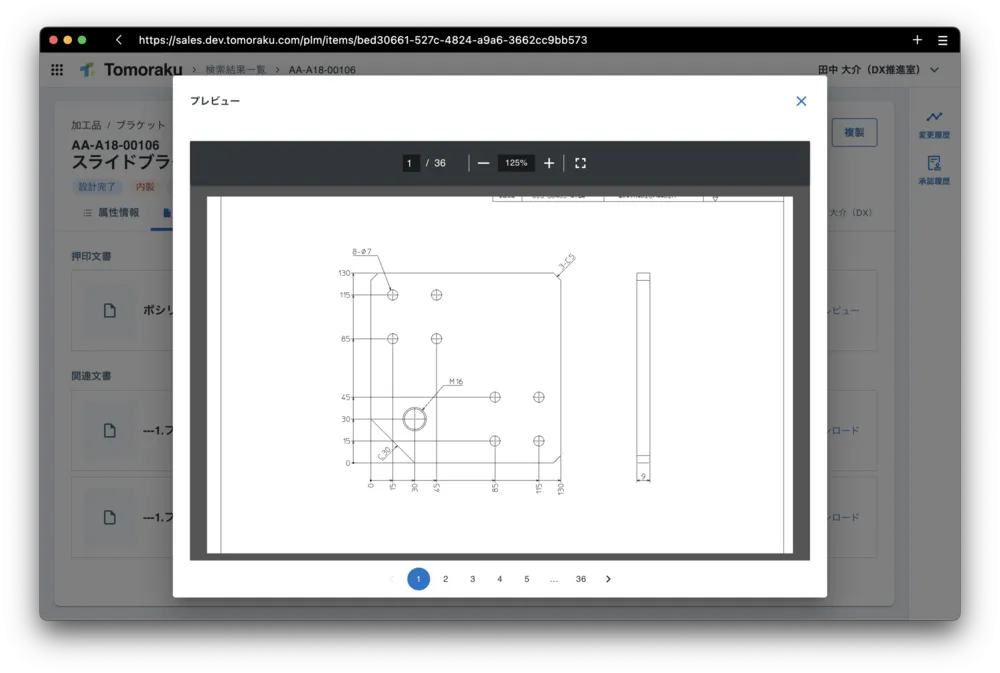Zoom out the PDF with minus icon
The height and width of the screenshot is (673, 1000).
[484, 163]
